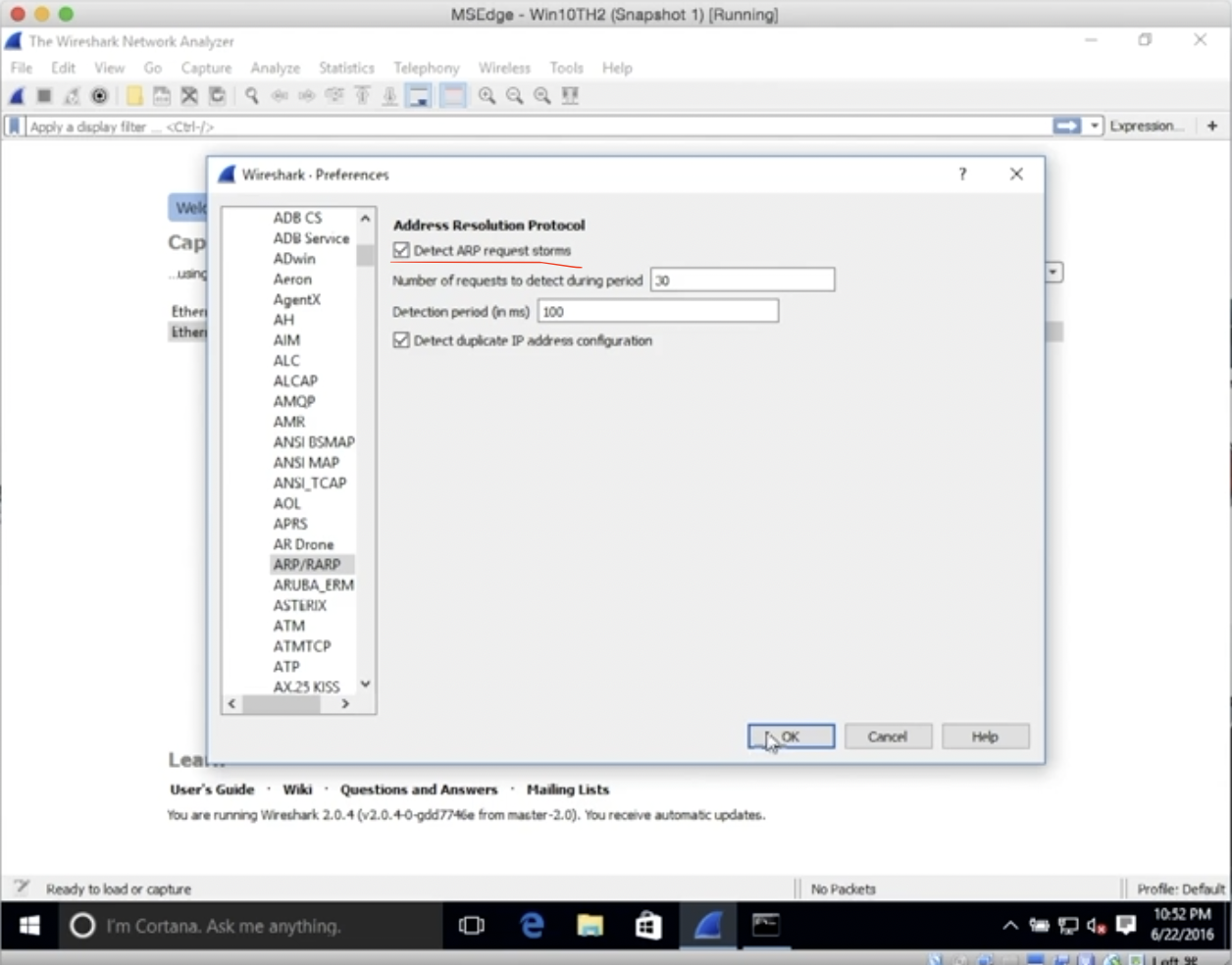Open the capture interface dropdown behind the dialog
This screenshot has height=965, width=1232.
pyautogui.click(x=1054, y=272)
